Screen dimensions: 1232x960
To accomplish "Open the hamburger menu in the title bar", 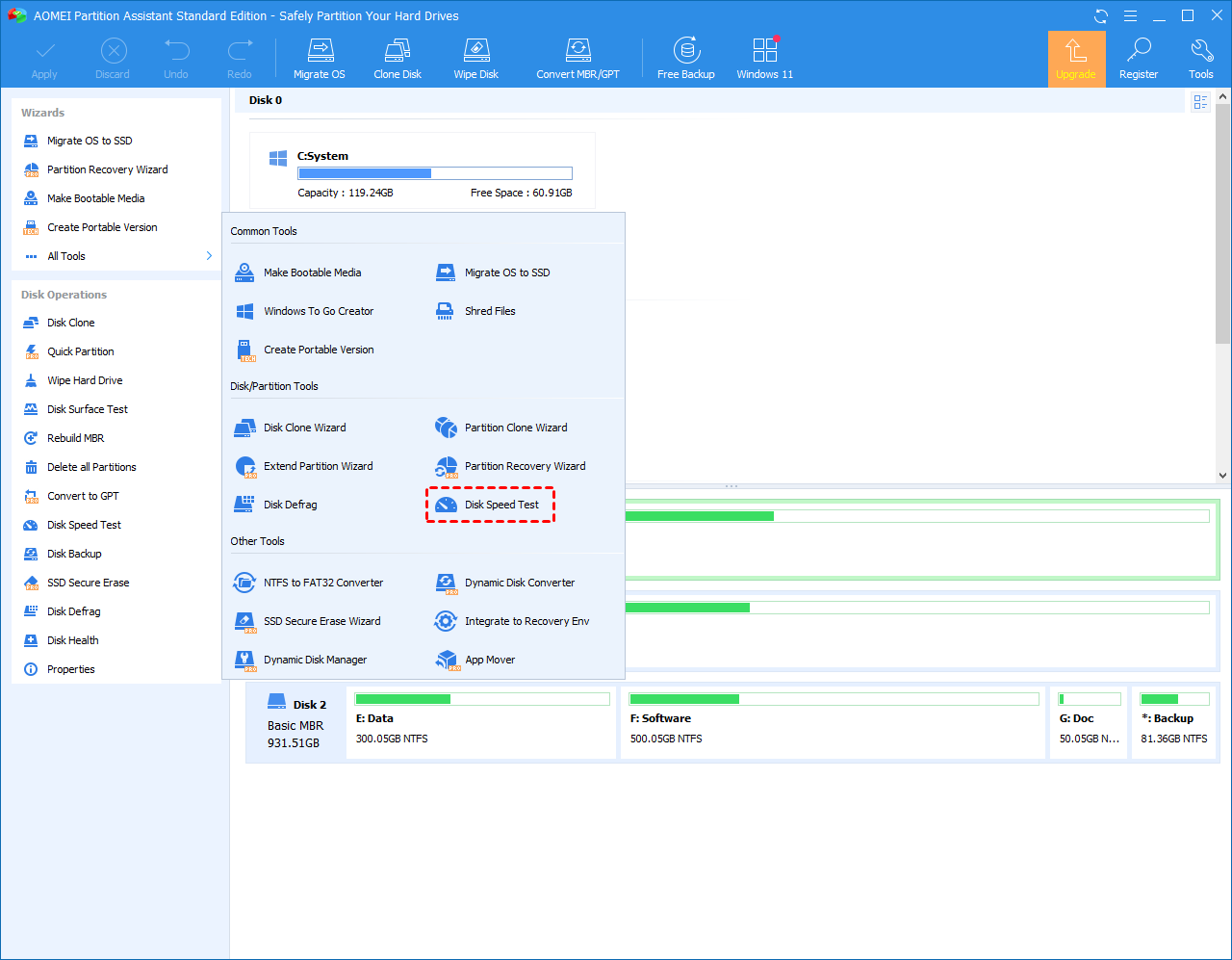I will pos(1131,16).
